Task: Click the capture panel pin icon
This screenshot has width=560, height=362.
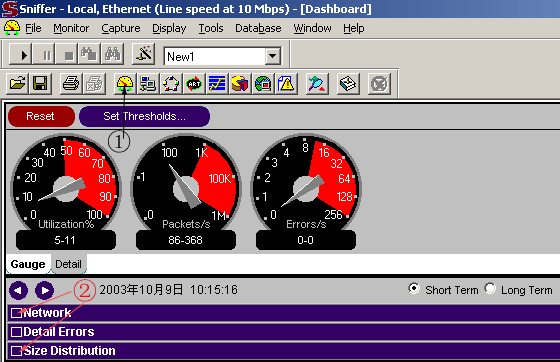Action: click(x=317, y=84)
